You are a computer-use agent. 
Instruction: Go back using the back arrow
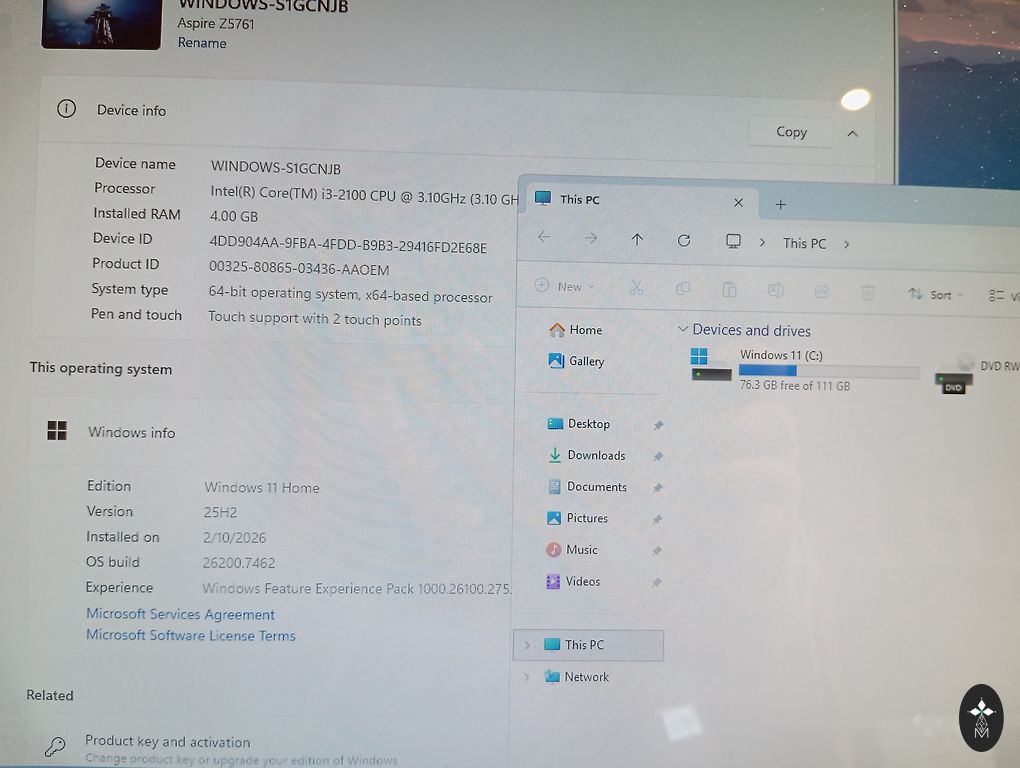pyautogui.click(x=544, y=238)
